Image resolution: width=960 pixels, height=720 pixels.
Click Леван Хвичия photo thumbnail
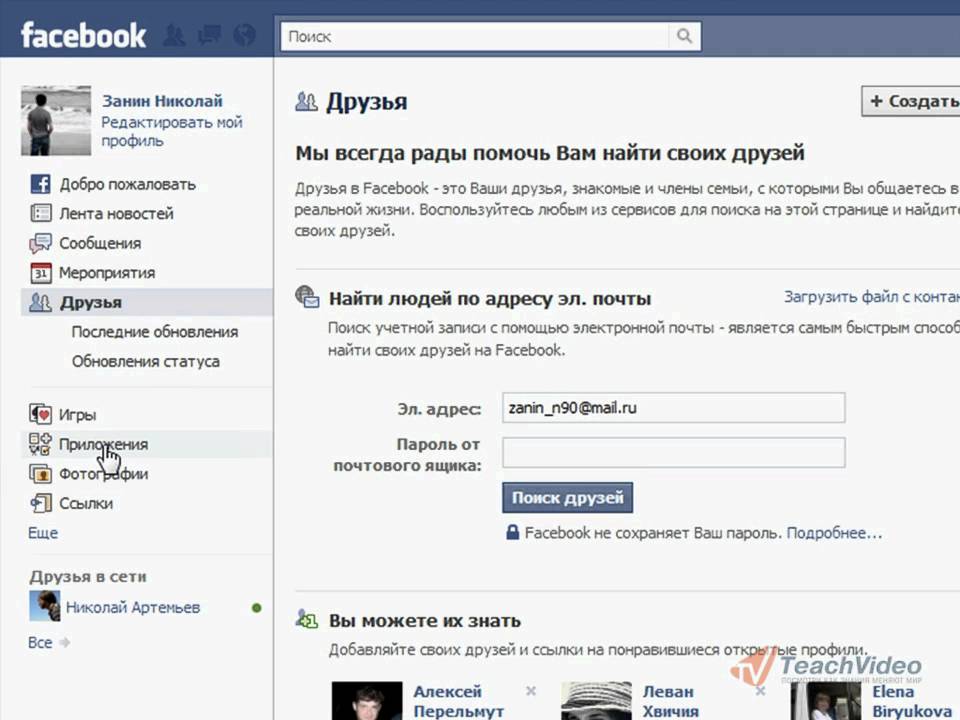coord(596,701)
